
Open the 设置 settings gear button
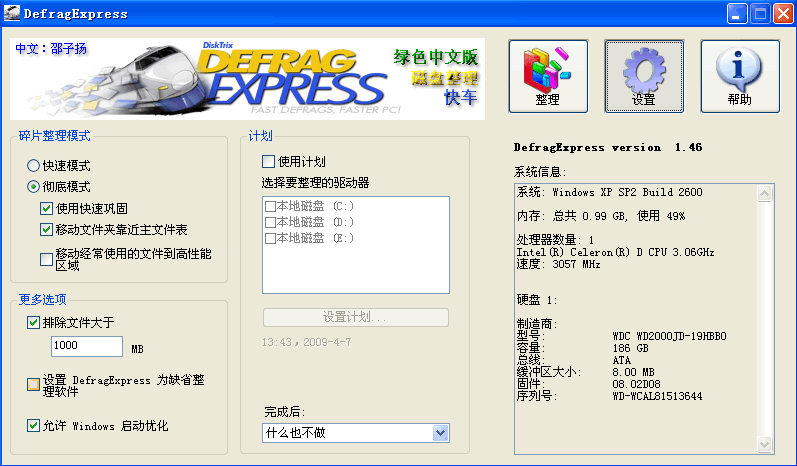coord(644,76)
